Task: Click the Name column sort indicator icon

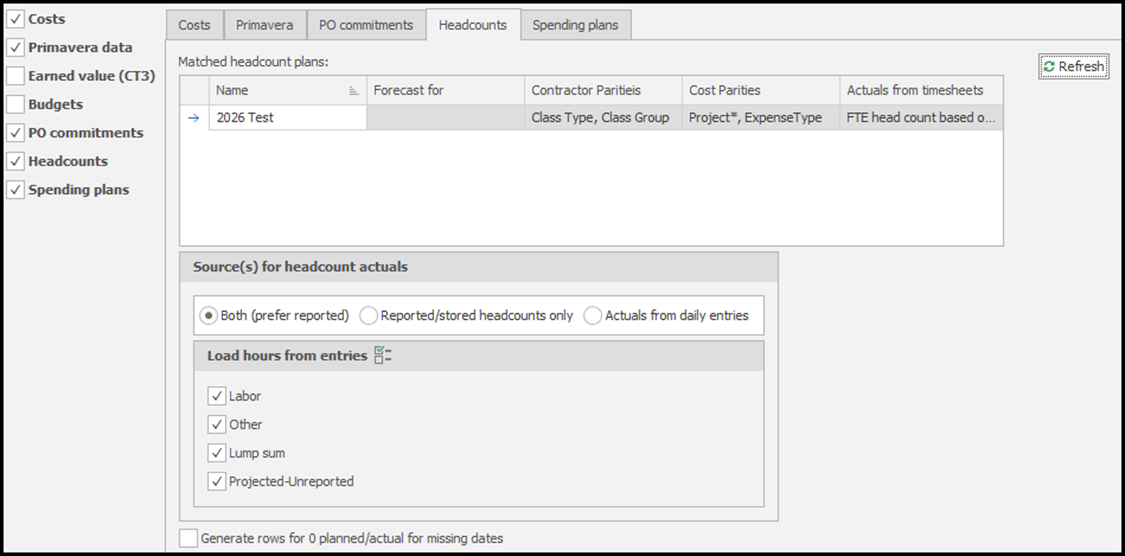Action: (353, 91)
